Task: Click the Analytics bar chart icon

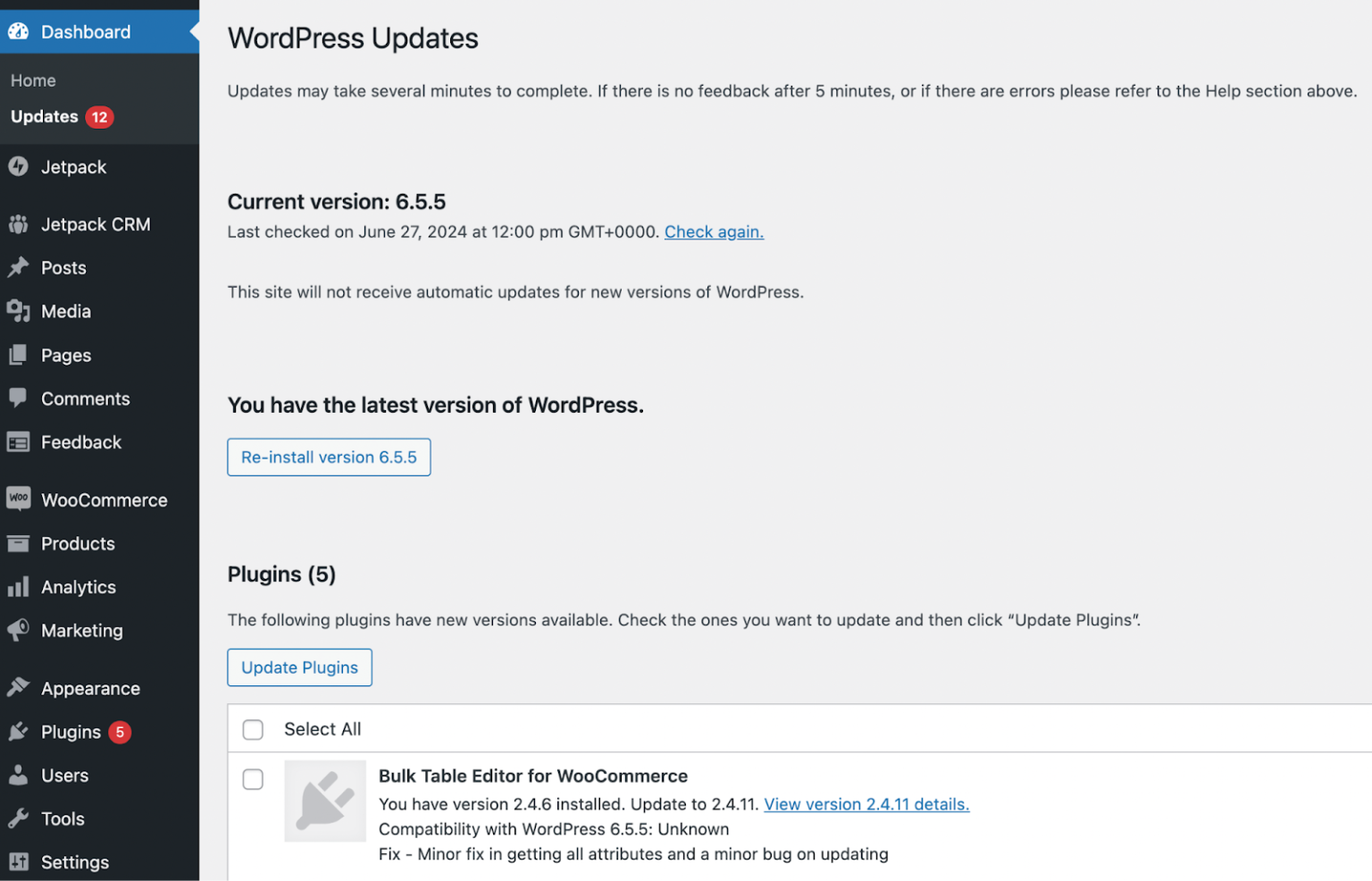Action: point(18,587)
